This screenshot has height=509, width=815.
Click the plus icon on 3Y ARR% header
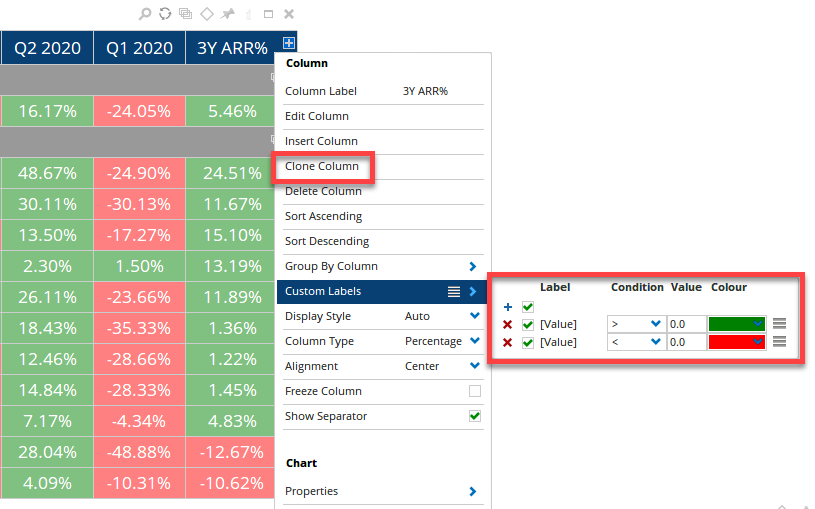click(289, 43)
